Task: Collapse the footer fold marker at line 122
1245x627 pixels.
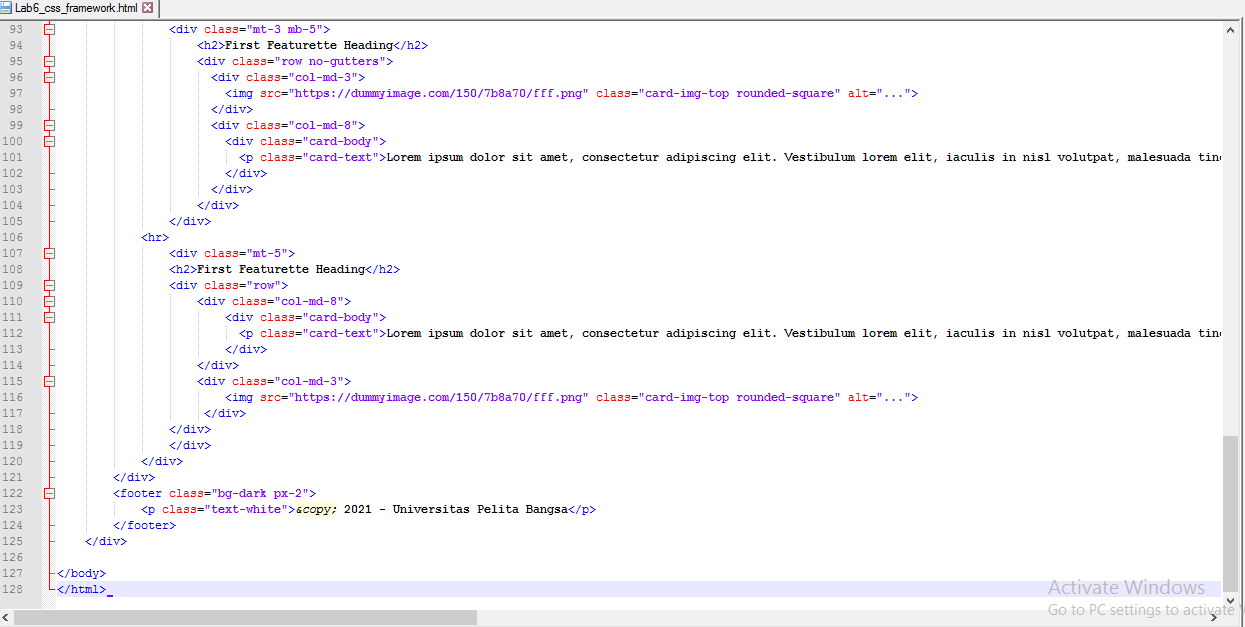Action: (x=48, y=492)
